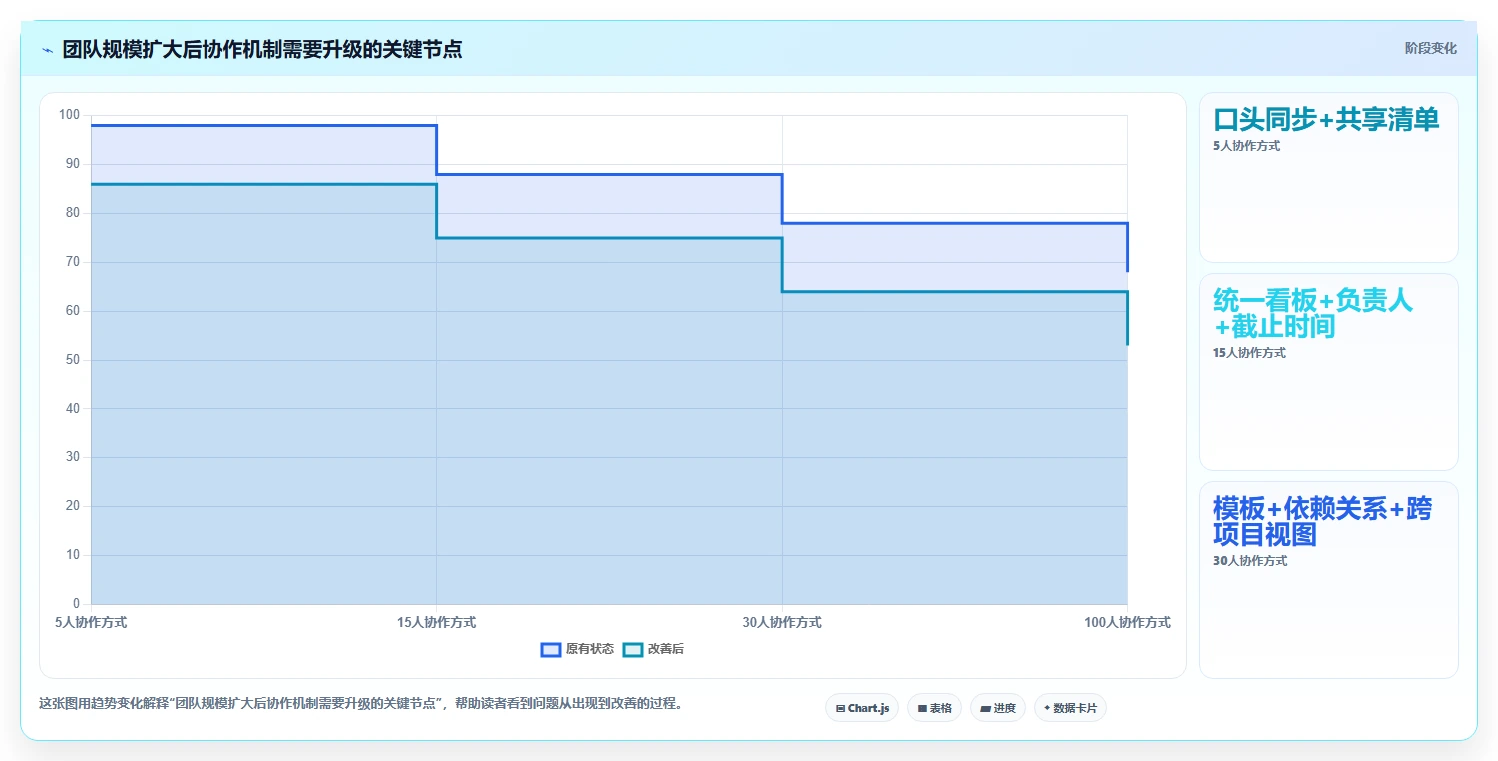Toggle the 改善后 legend item
The width and height of the screenshot is (1498, 761).
[x=653, y=649]
